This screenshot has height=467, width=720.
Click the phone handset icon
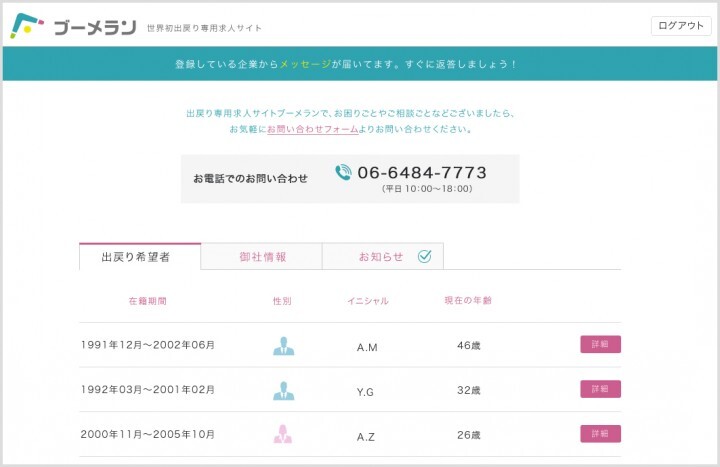343,173
